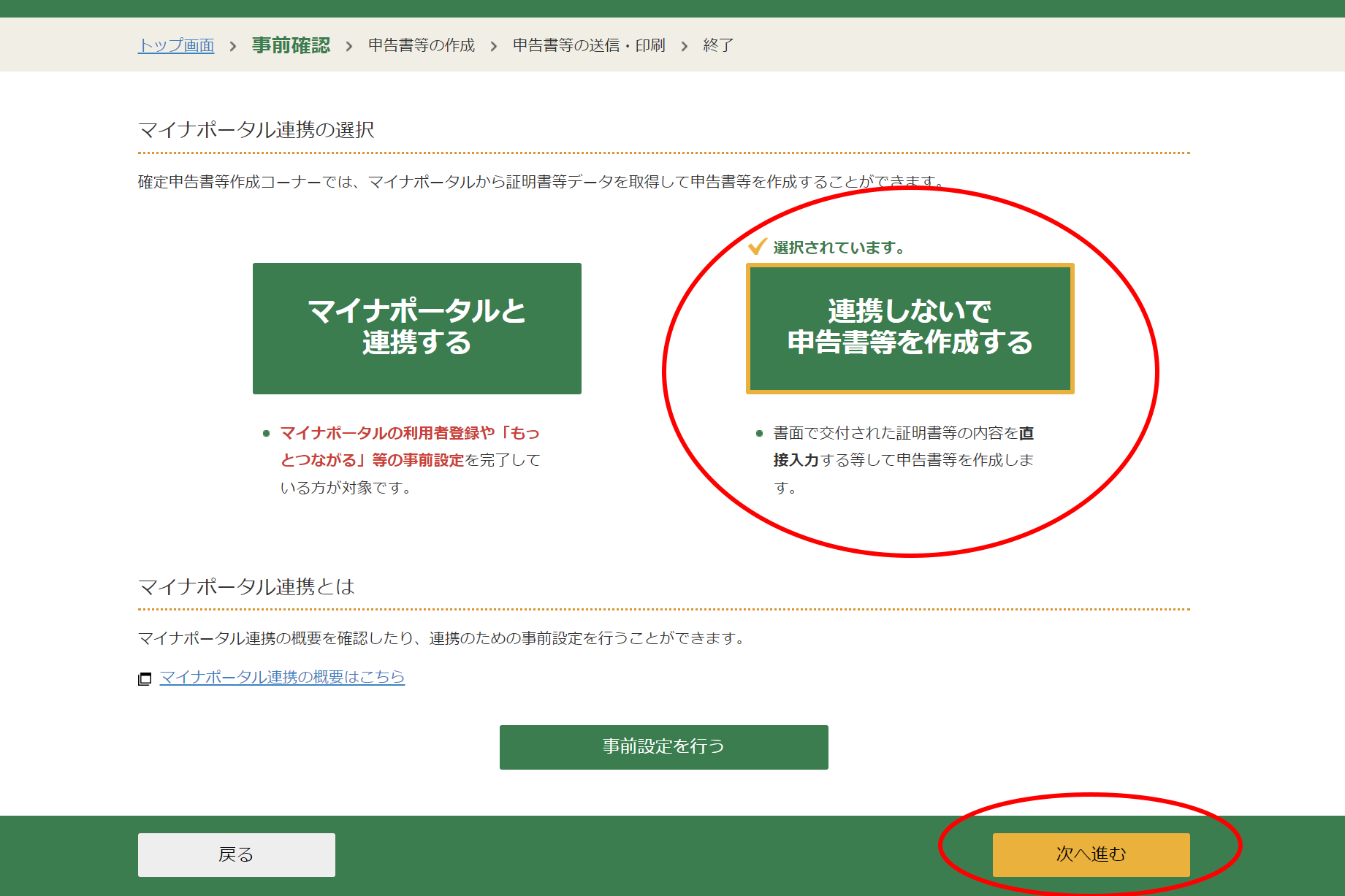This screenshot has height=896, width=1345.
Task: Proceed with the 次へ進む button
Action: point(1091,854)
